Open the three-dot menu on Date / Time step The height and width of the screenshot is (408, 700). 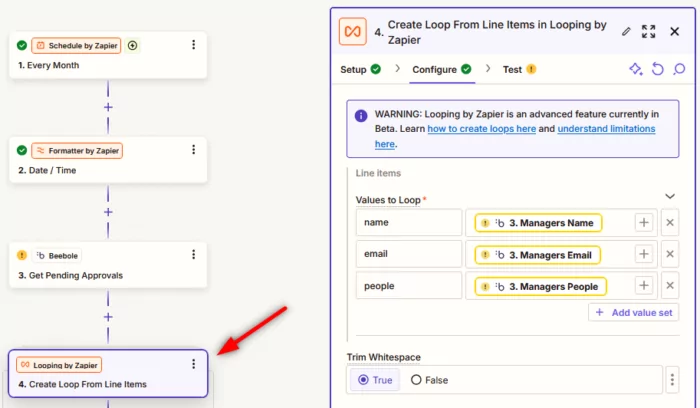[x=193, y=150]
